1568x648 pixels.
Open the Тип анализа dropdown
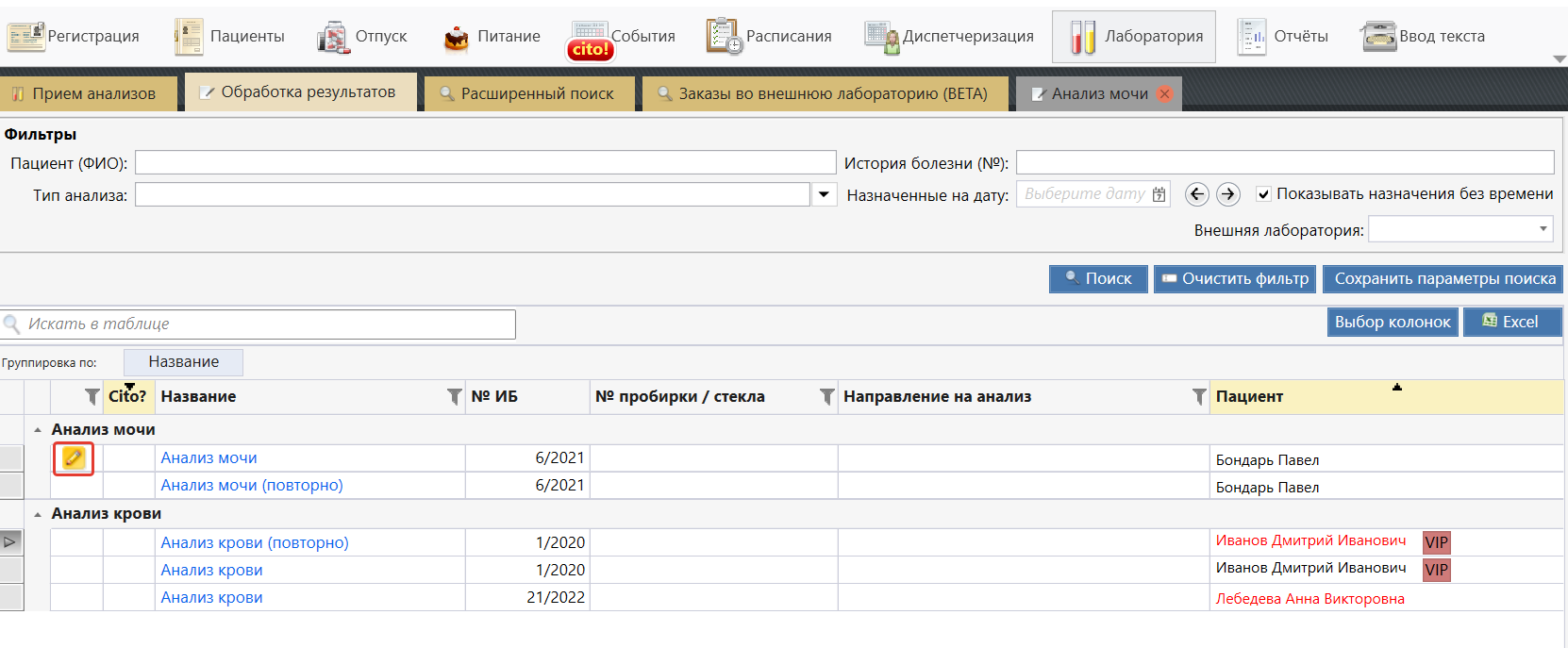[x=824, y=194]
